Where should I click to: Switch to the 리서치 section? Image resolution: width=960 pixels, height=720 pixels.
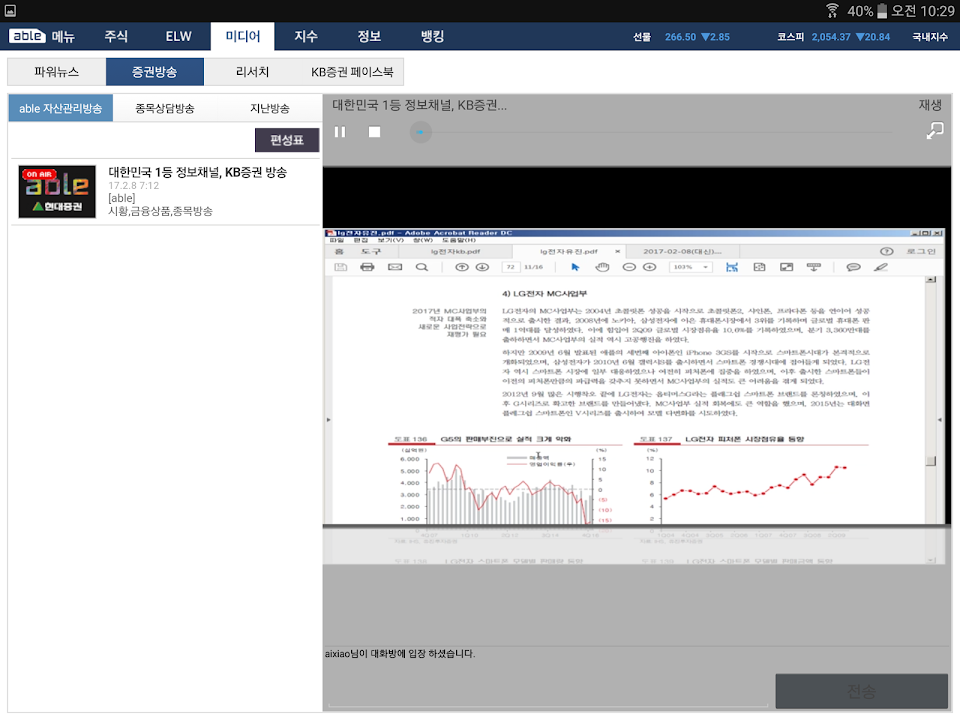tap(252, 72)
